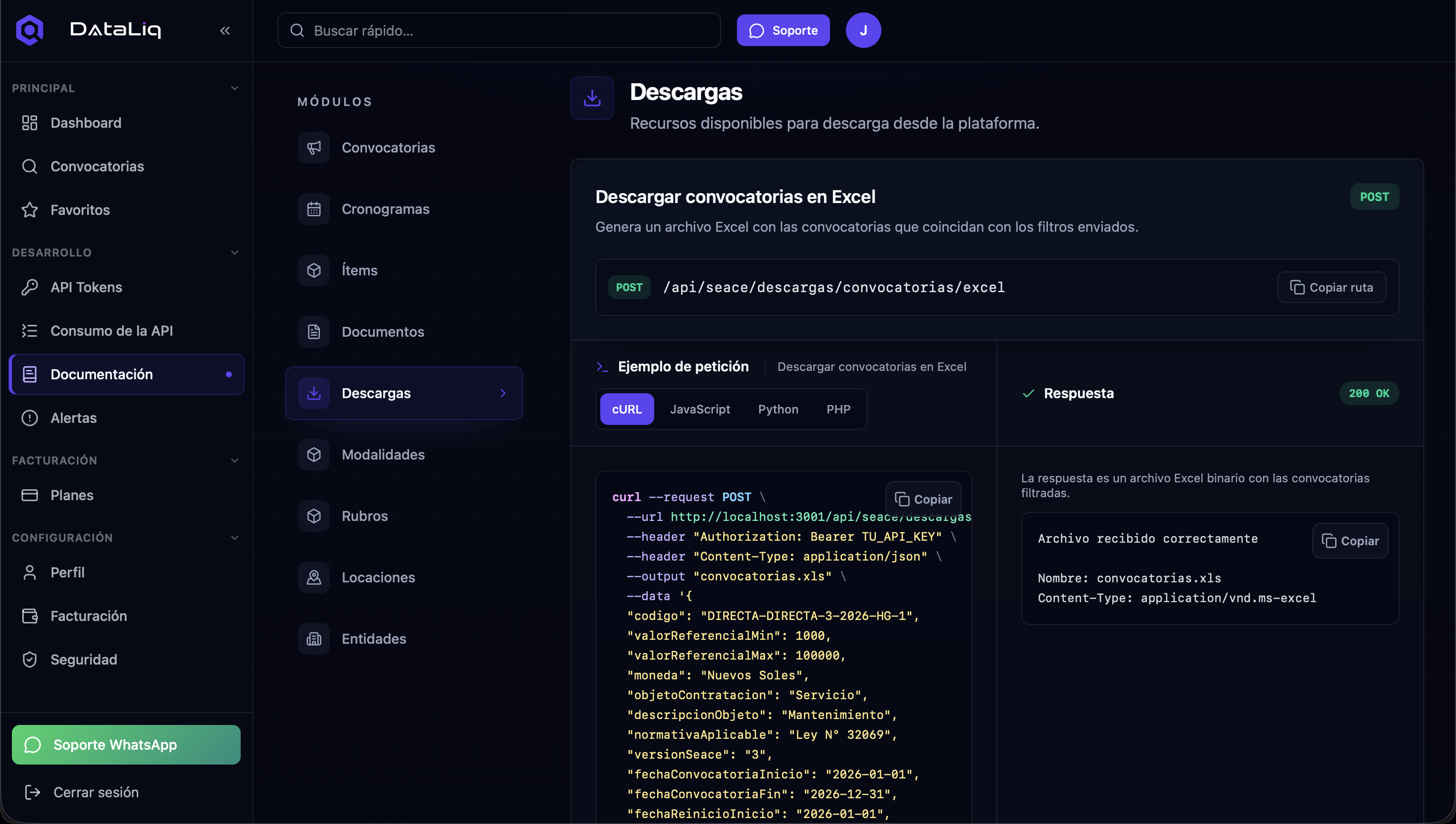Click the 200 OK status badge

click(x=1369, y=393)
